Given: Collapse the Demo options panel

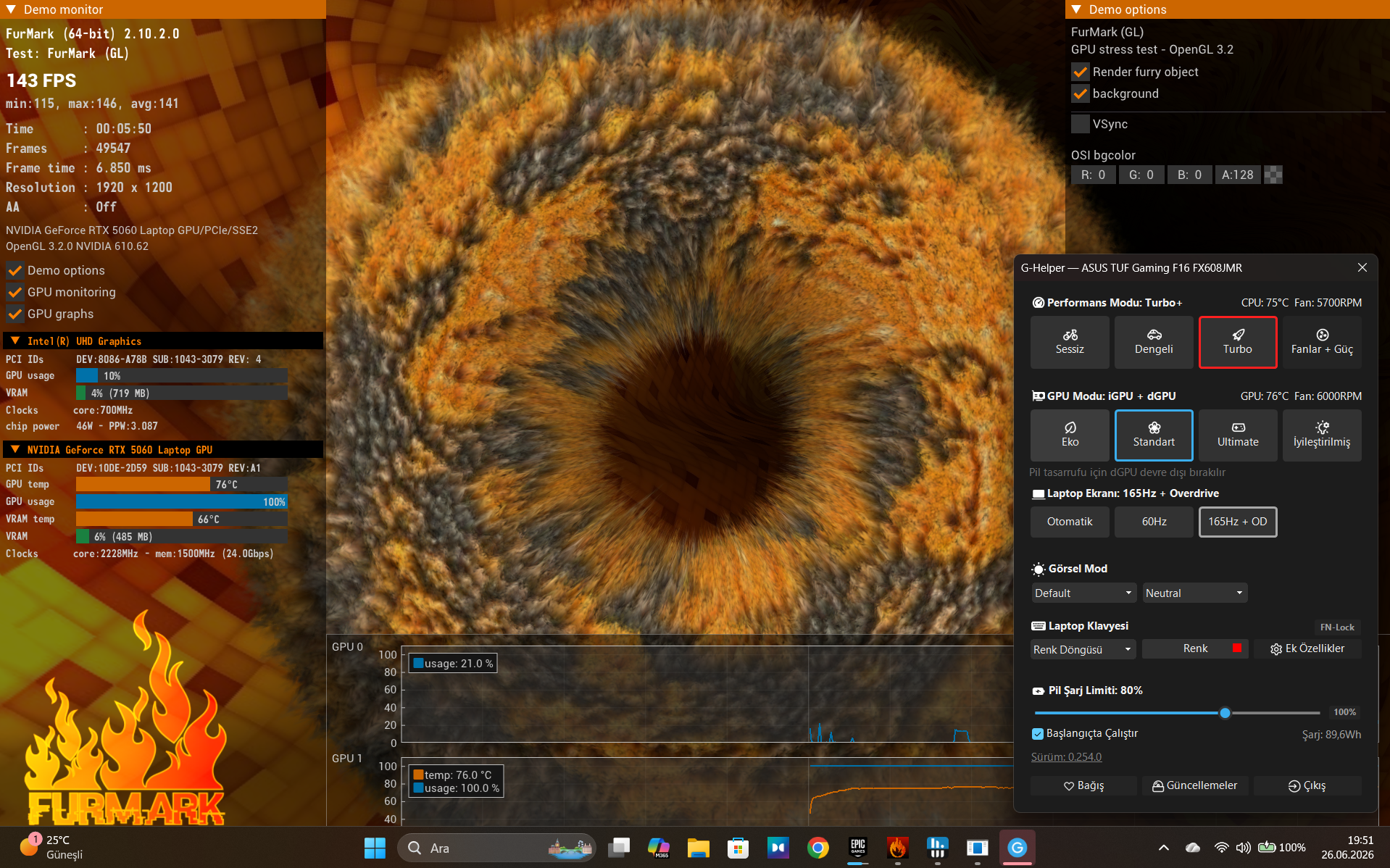Looking at the screenshot, I should point(1076,9).
